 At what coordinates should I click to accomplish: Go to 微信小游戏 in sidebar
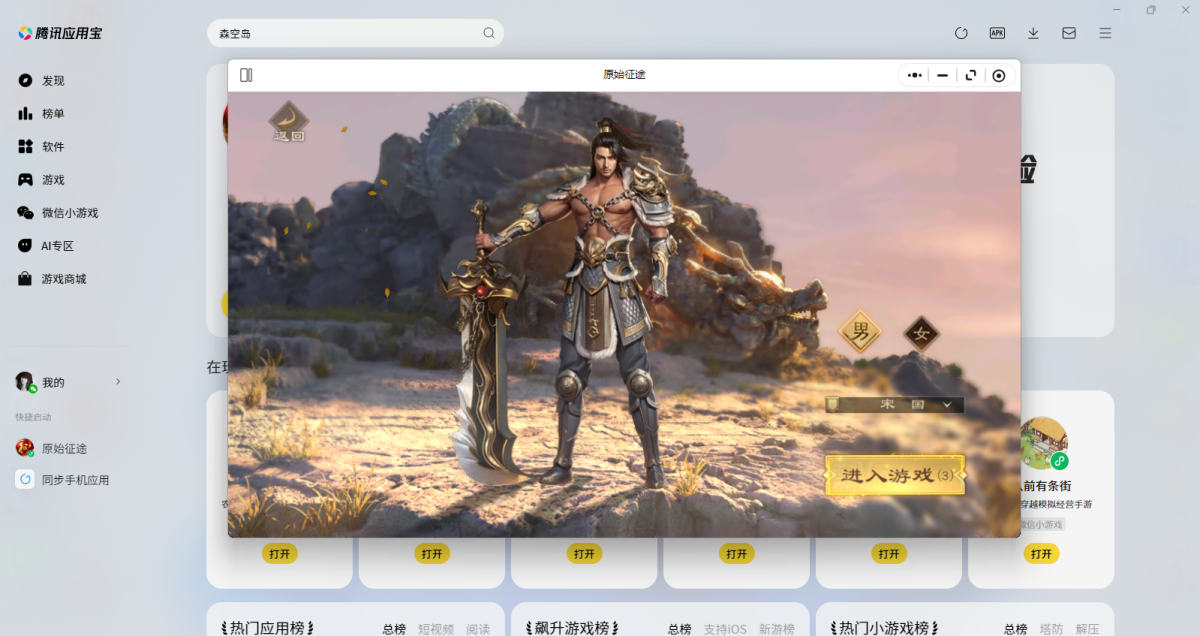[x=69, y=213]
